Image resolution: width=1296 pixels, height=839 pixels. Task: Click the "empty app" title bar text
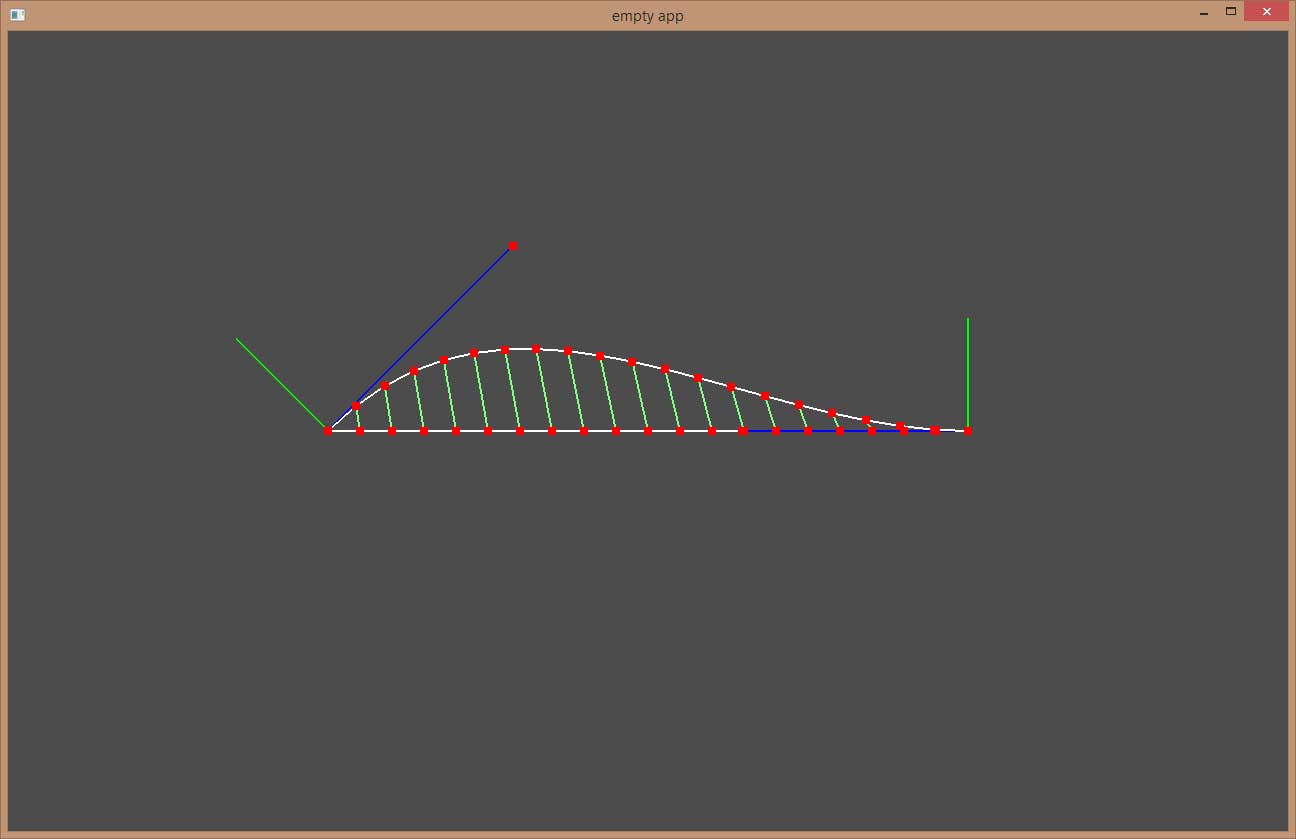[647, 15]
